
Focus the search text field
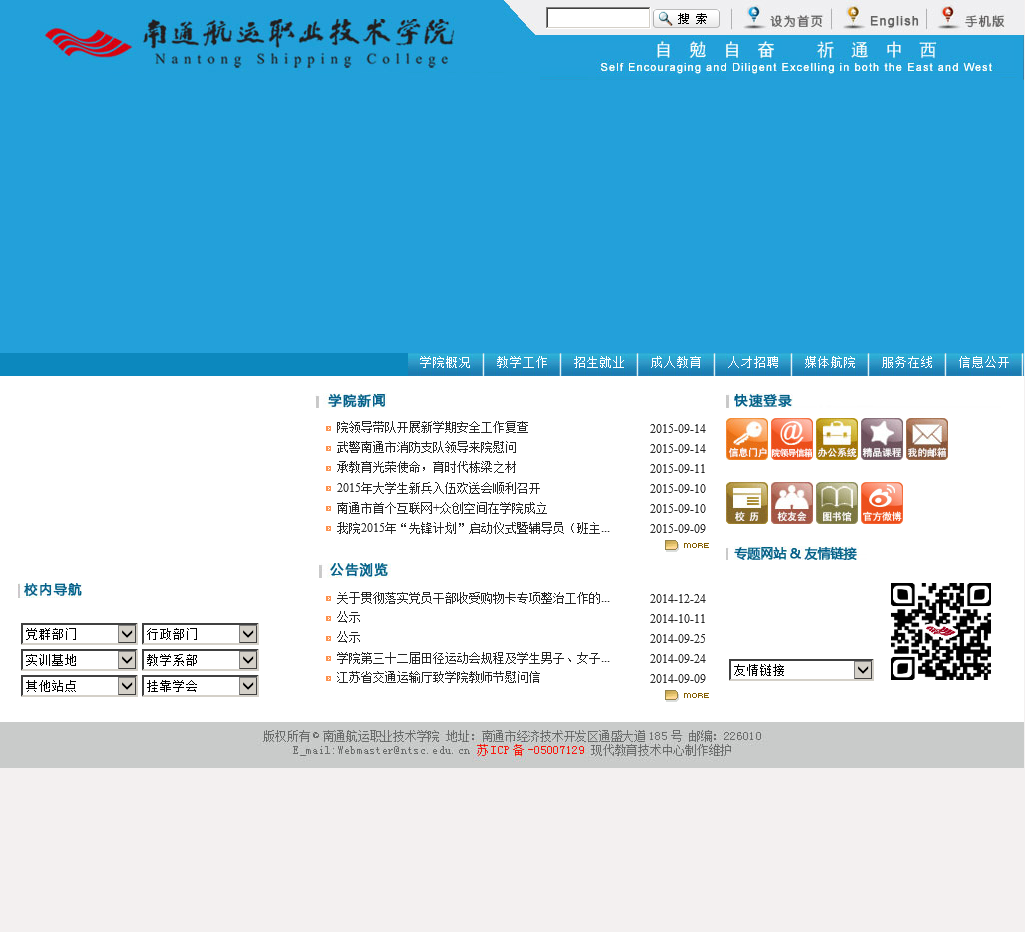click(597, 18)
